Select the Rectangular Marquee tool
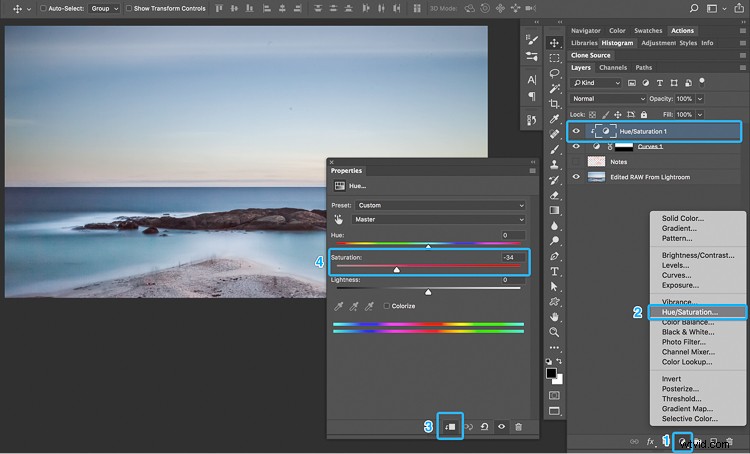The image size is (750, 454). tap(554, 58)
